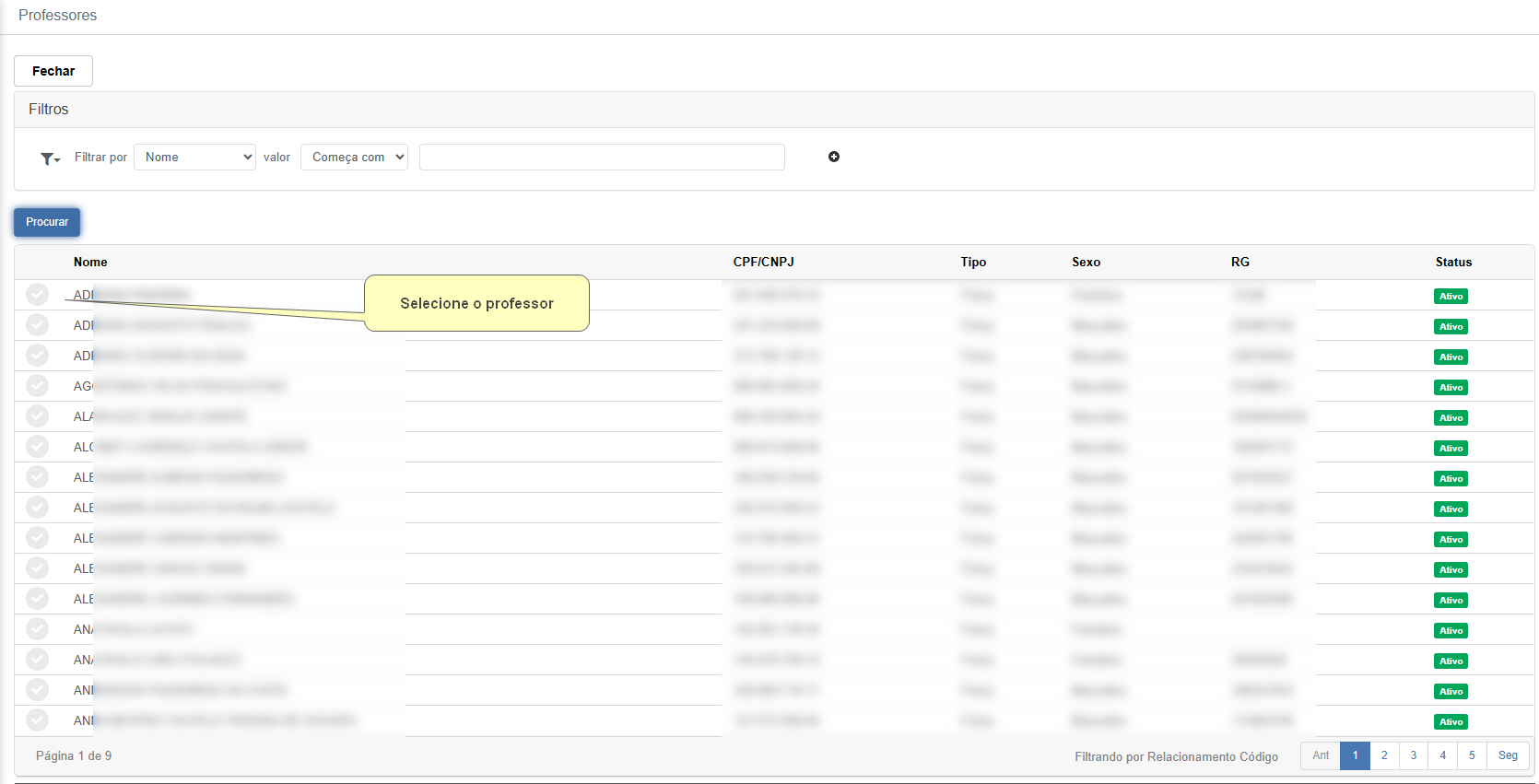Image resolution: width=1539 pixels, height=784 pixels.
Task: Select the fourth row check circle starting AG
Action: coord(37,386)
